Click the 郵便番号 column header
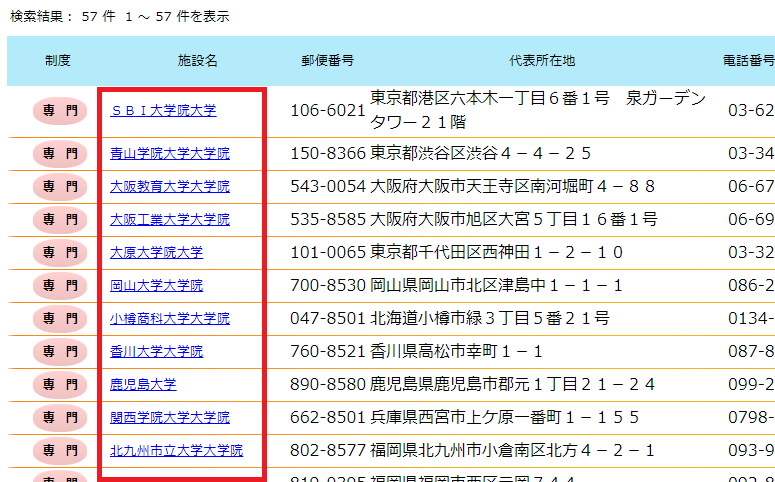The image size is (775, 482). click(328, 61)
